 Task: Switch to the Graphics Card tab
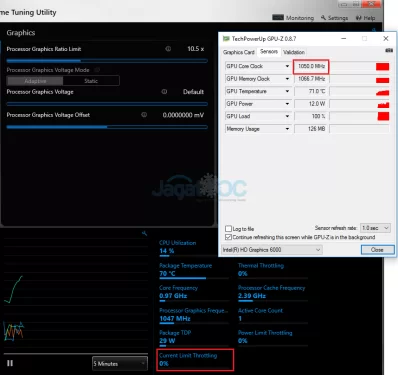tap(239, 52)
